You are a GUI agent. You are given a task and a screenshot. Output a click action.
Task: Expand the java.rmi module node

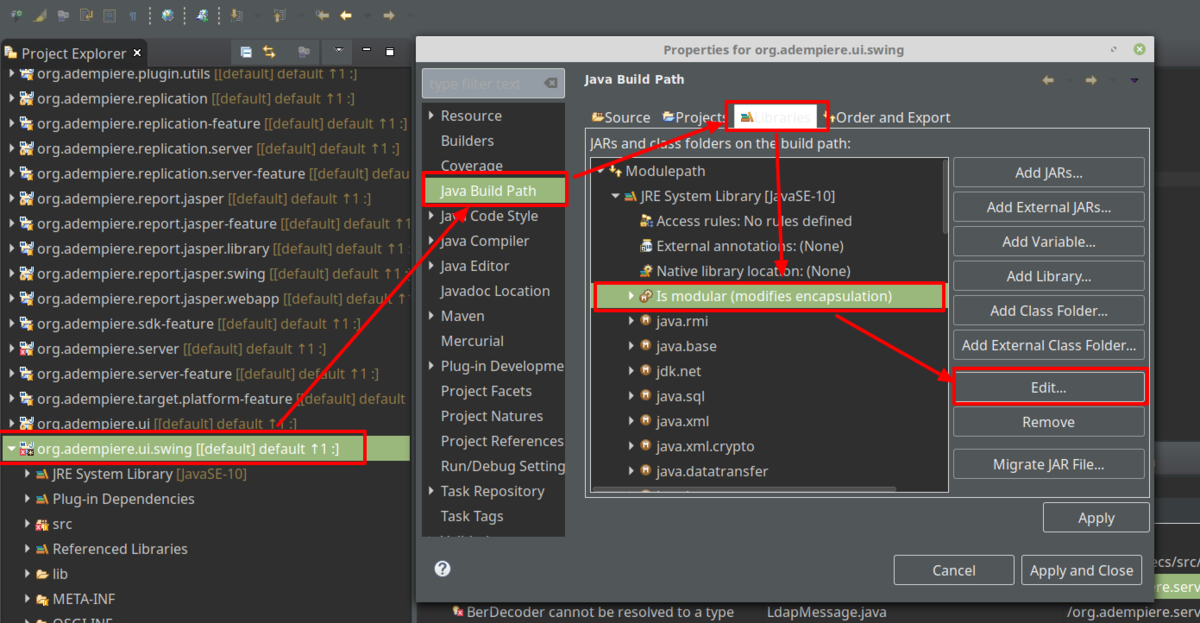(x=631, y=321)
